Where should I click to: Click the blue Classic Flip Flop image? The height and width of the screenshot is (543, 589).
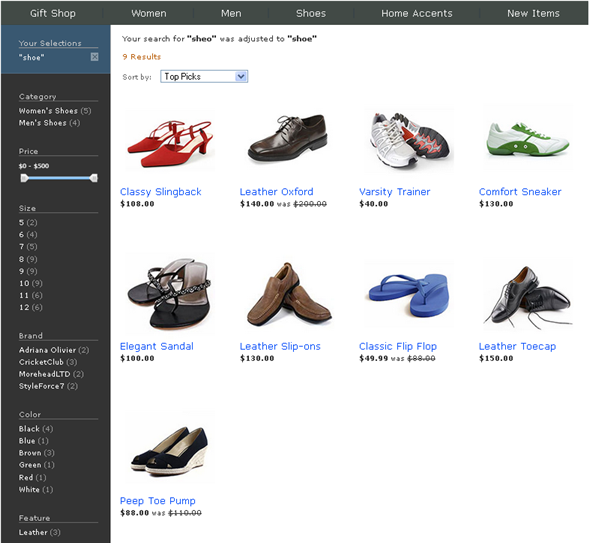coord(409,294)
